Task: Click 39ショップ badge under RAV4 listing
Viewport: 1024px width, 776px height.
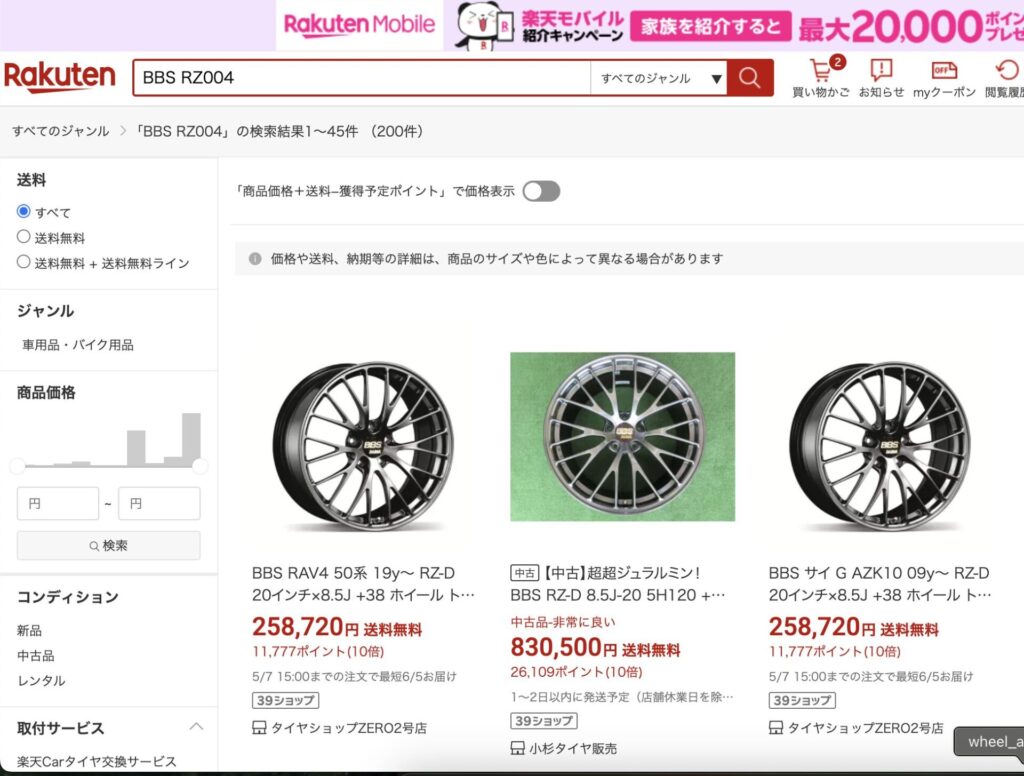Action: [x=285, y=700]
